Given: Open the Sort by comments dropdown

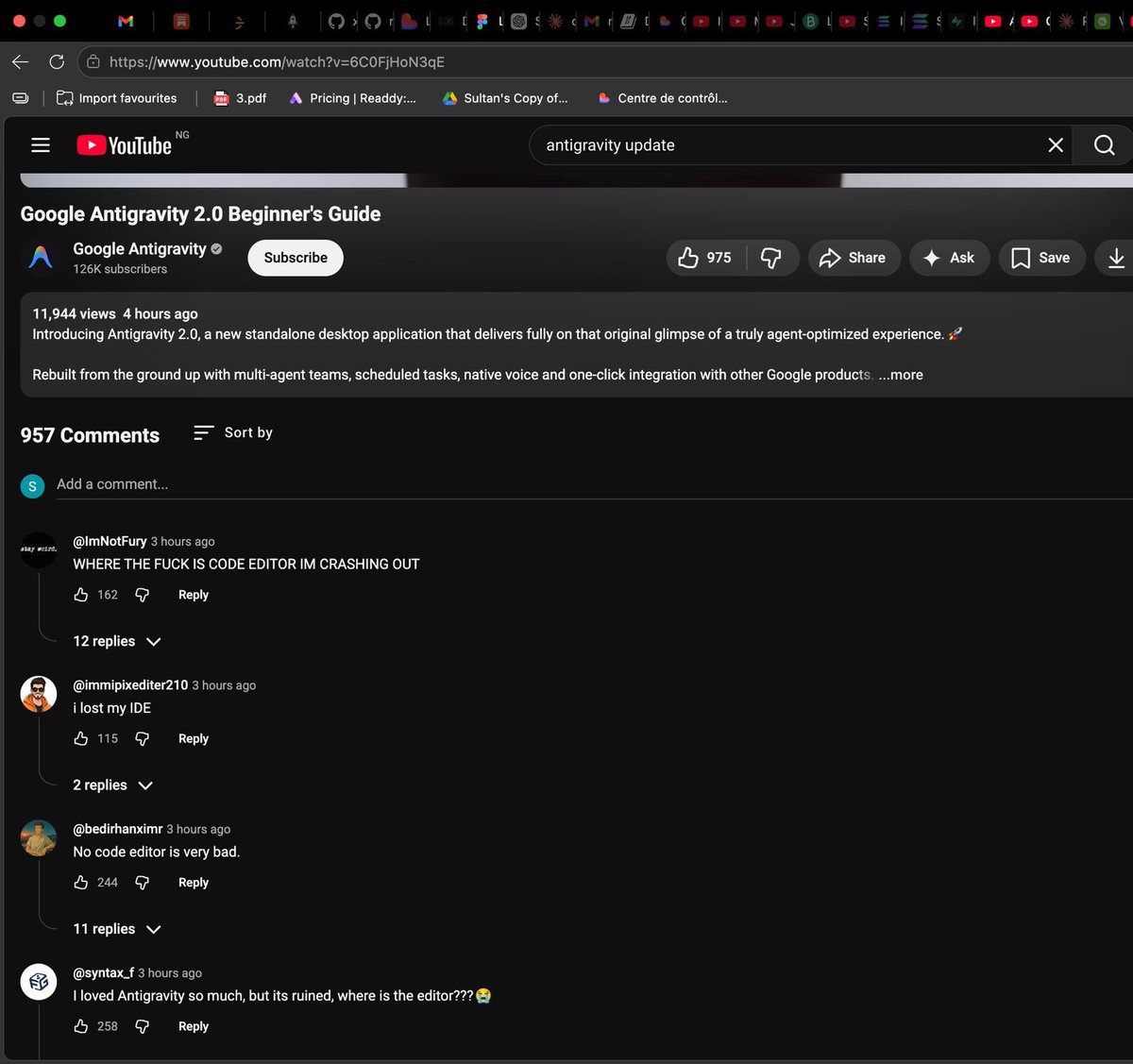Looking at the screenshot, I should coord(233,432).
